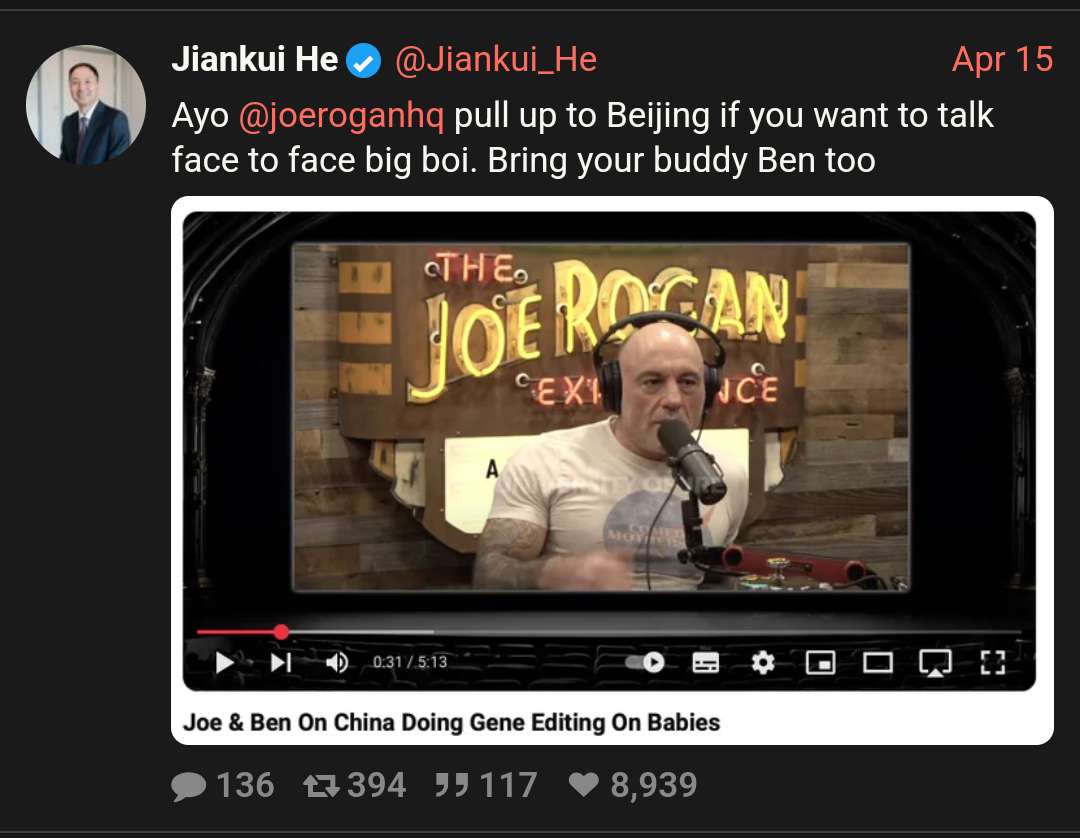Image resolution: width=1080 pixels, height=838 pixels.
Task: Cast video via AirPlay icon
Action: click(935, 663)
